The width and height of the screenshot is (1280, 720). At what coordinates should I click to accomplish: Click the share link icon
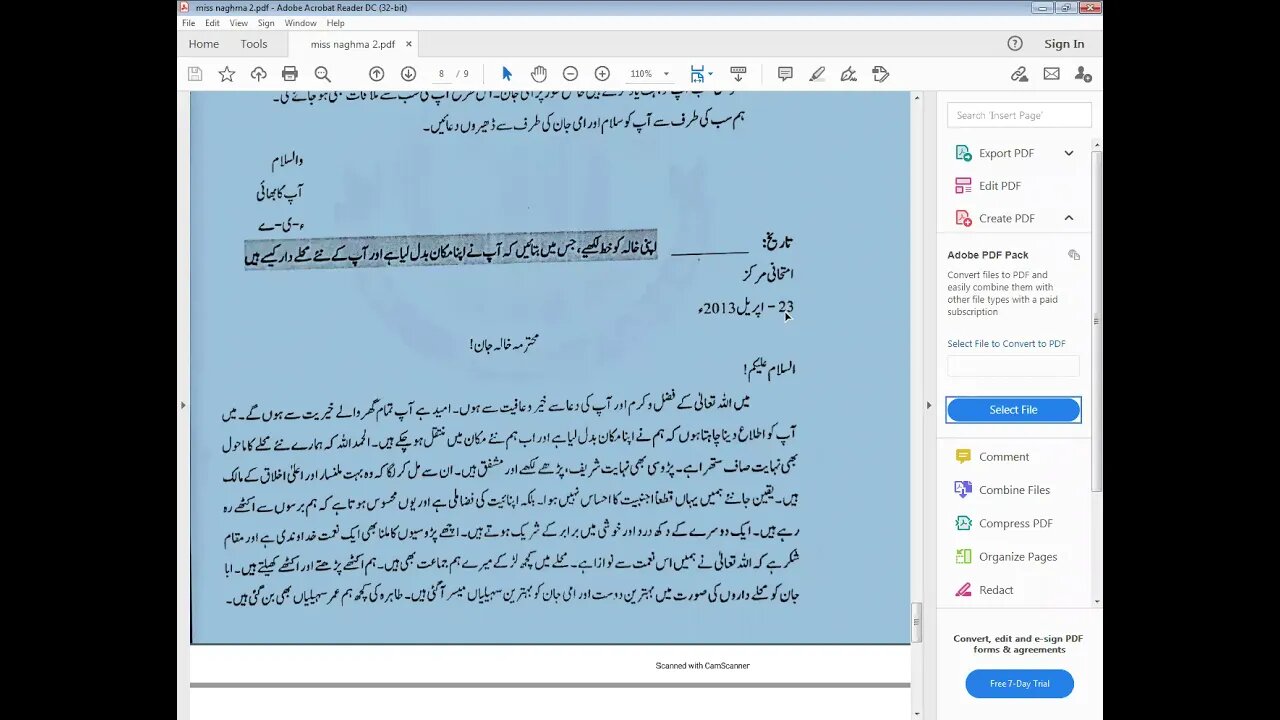[x=1019, y=74]
